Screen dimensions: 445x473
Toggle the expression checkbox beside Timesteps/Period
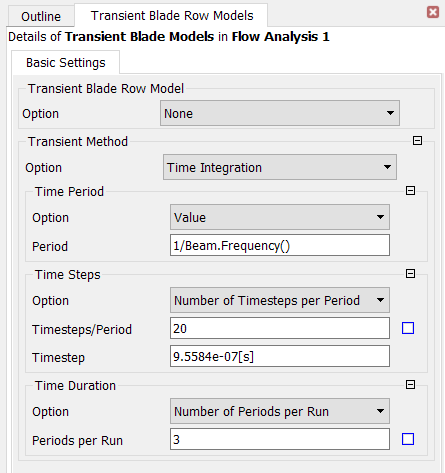click(x=408, y=328)
